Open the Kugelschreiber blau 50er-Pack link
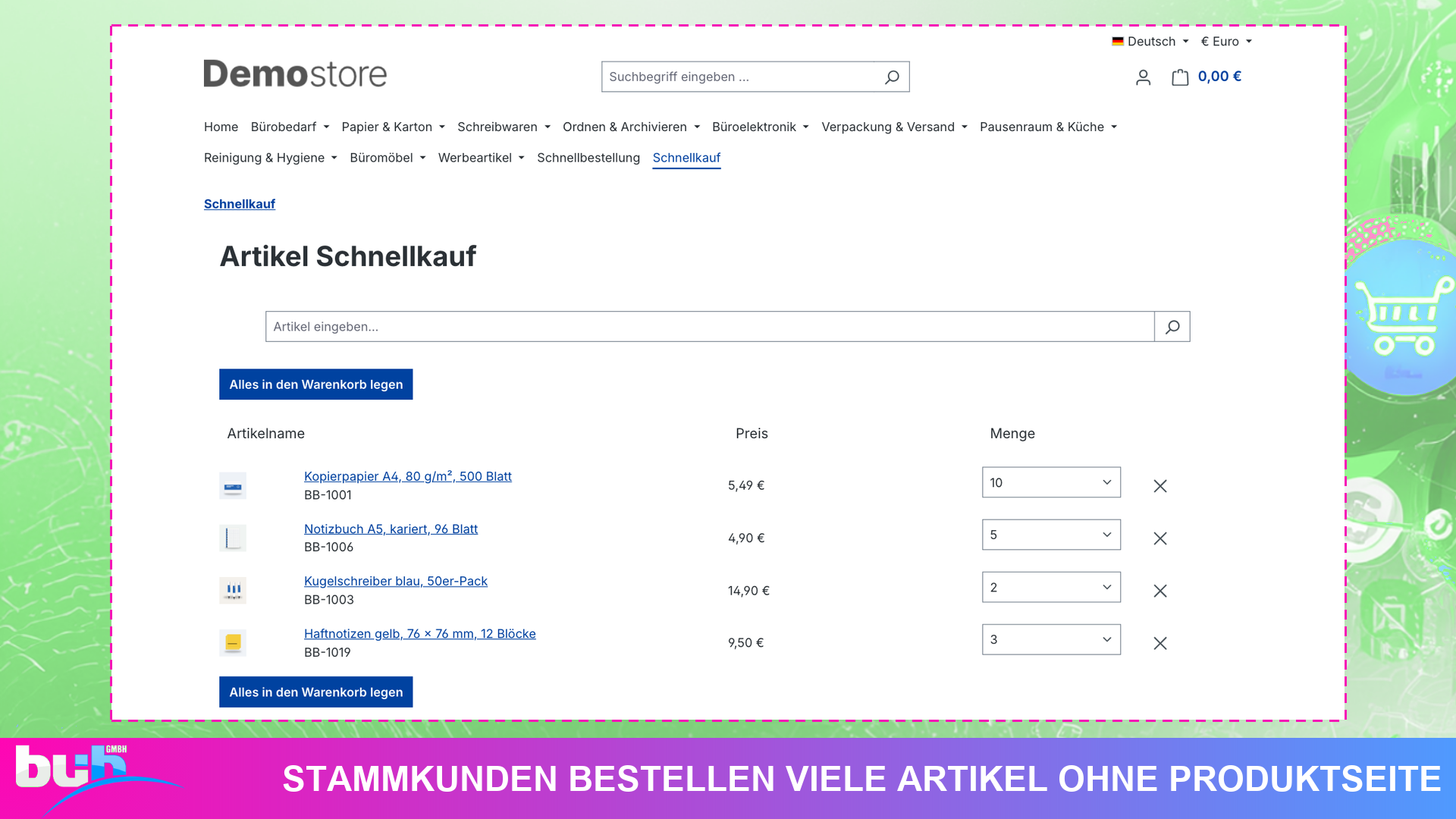 coord(396,582)
